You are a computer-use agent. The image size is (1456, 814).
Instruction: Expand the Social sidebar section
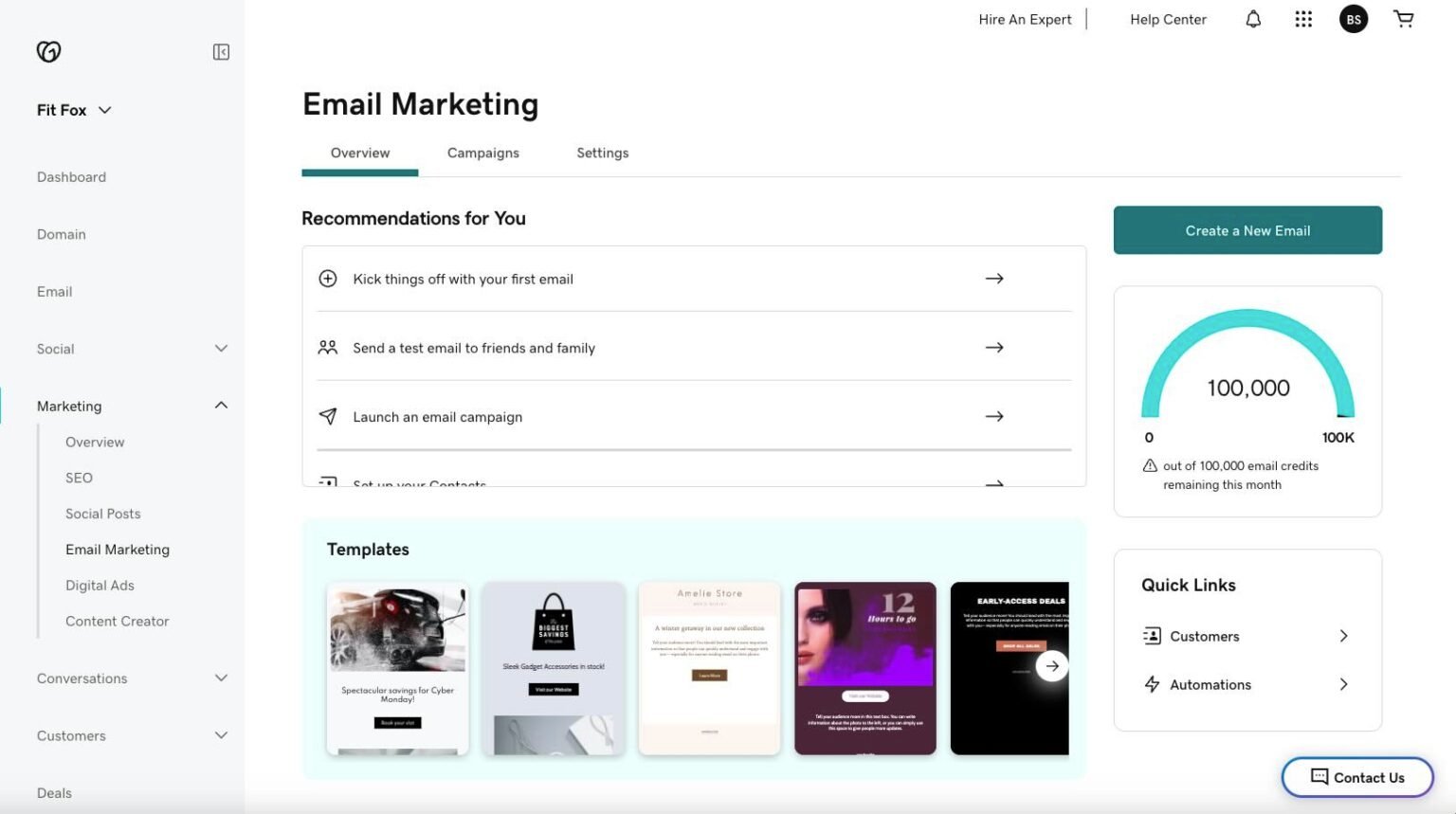click(221, 349)
